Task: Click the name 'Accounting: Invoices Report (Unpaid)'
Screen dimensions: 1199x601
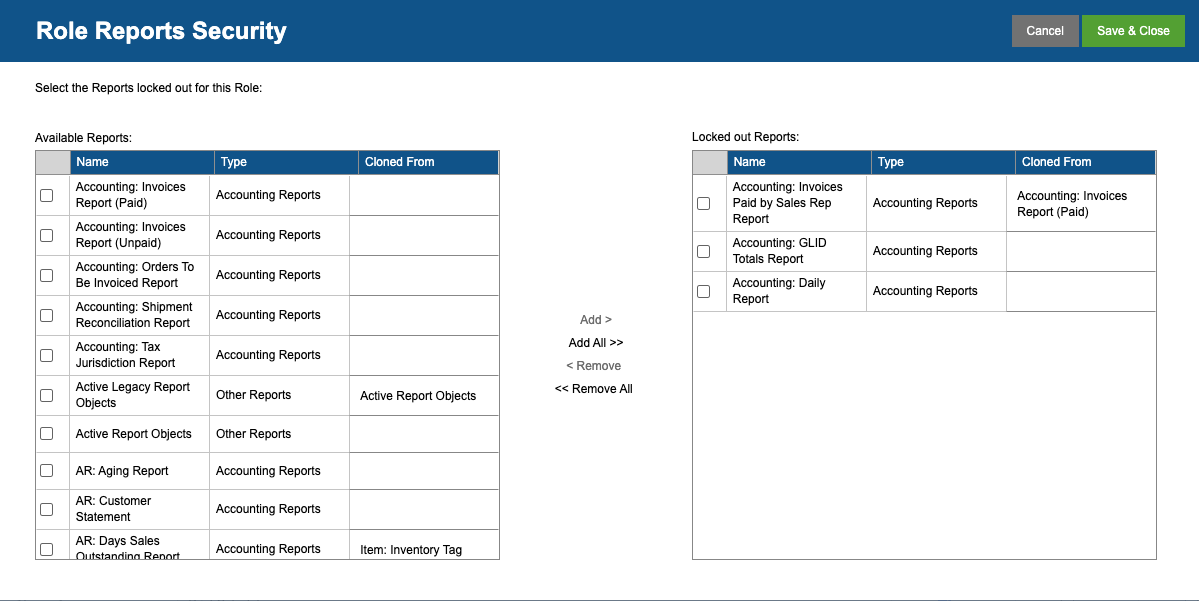Action: tap(131, 235)
